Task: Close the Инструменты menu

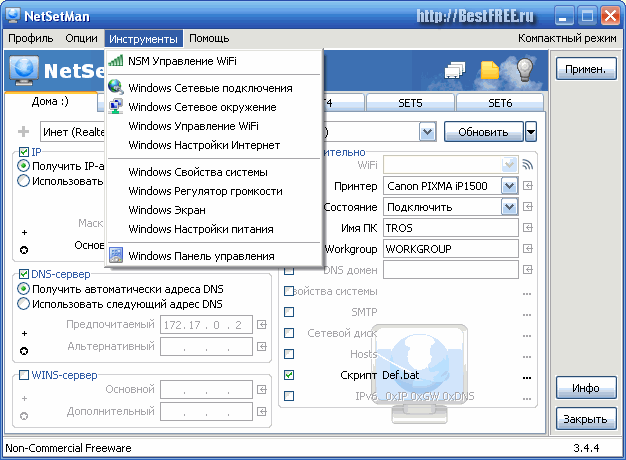Action: (143, 39)
